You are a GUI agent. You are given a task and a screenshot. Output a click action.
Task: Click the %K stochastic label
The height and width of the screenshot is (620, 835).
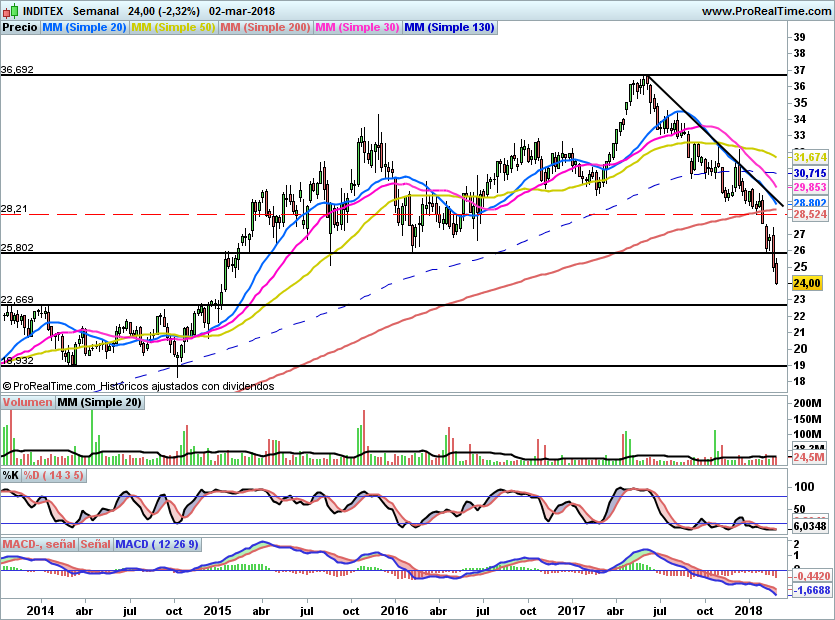pyautogui.click(x=11, y=474)
